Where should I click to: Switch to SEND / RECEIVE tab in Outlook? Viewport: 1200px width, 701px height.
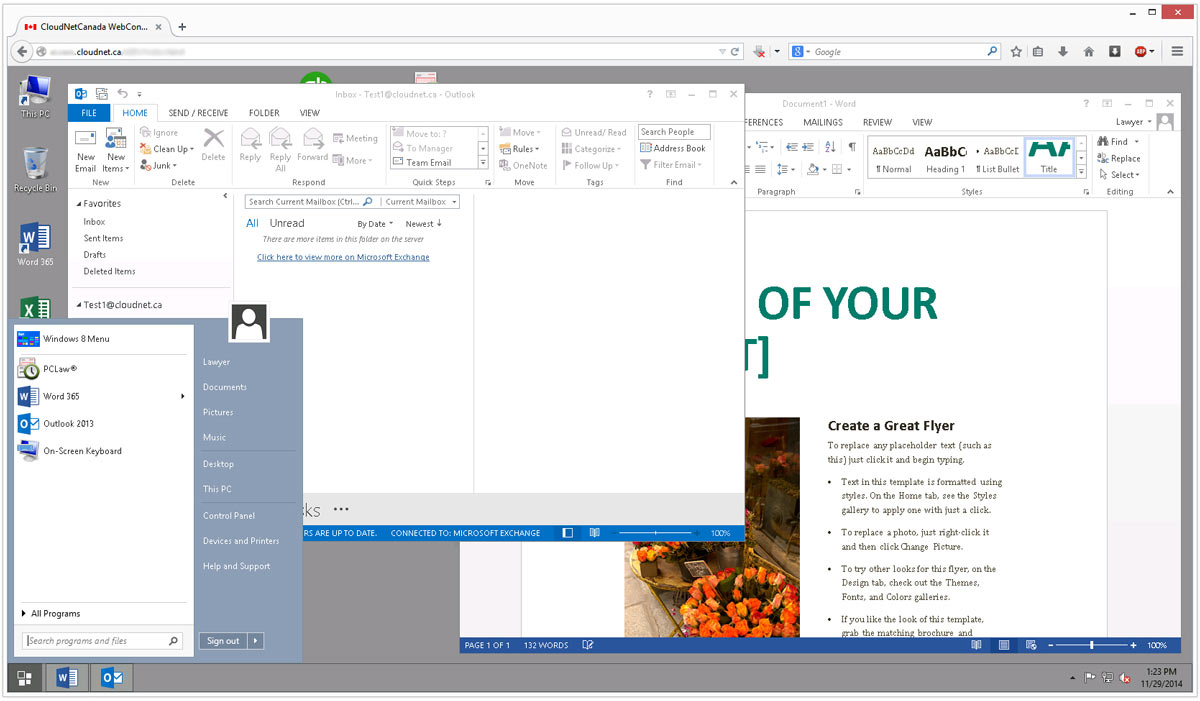point(198,113)
